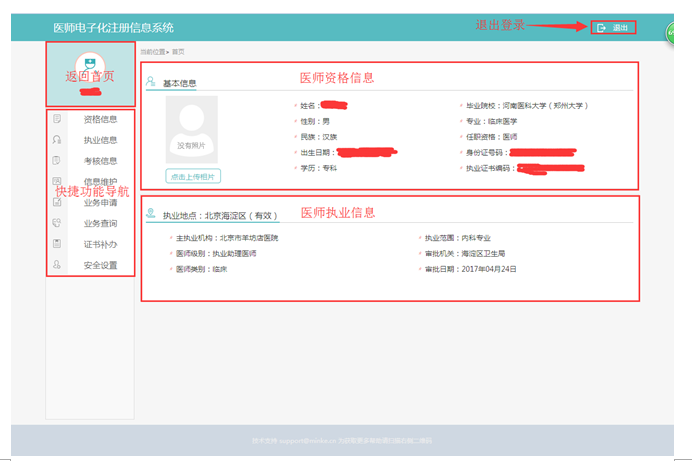
Task: Click the 基本信息 section person icon
Action: pos(151,82)
